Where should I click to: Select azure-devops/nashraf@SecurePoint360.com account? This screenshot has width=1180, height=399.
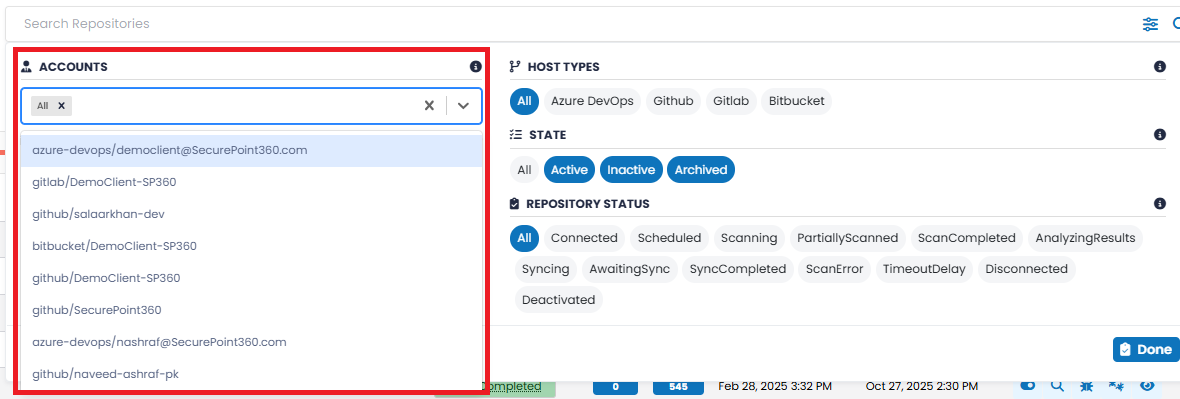click(252, 342)
